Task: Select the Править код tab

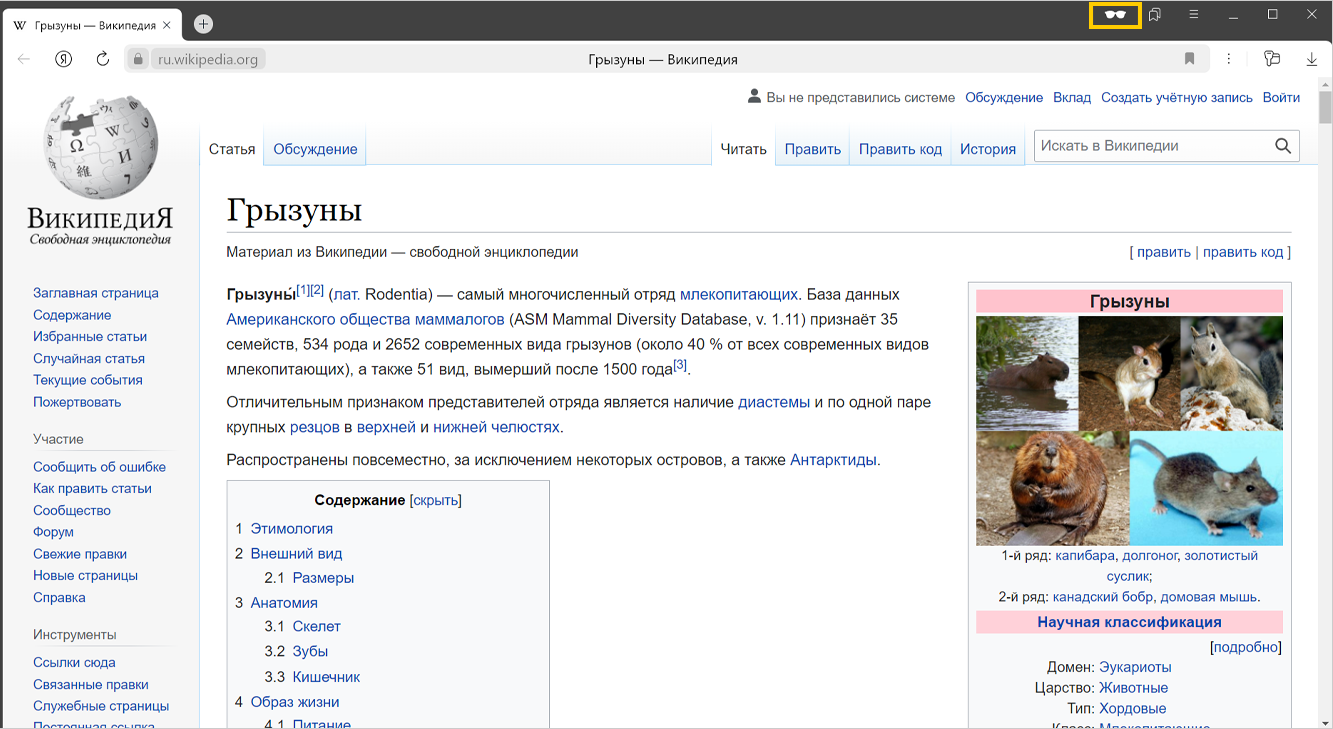Action: (900, 149)
